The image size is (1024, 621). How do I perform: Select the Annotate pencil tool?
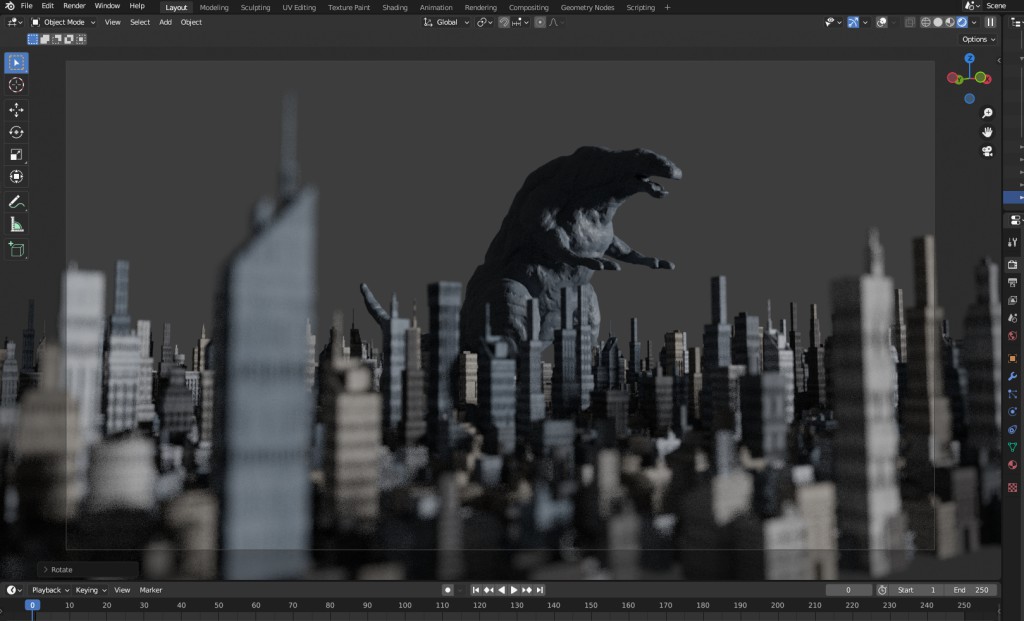point(16,202)
